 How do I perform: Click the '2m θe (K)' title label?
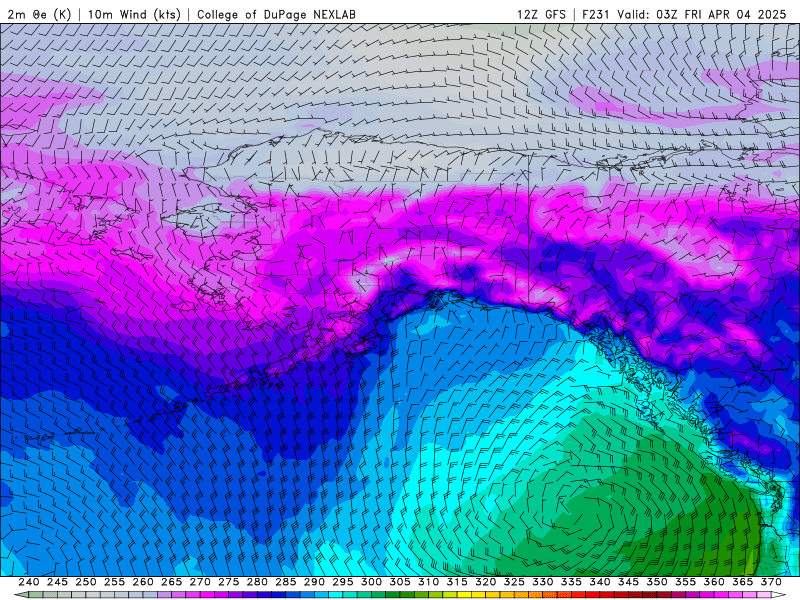tap(39, 14)
